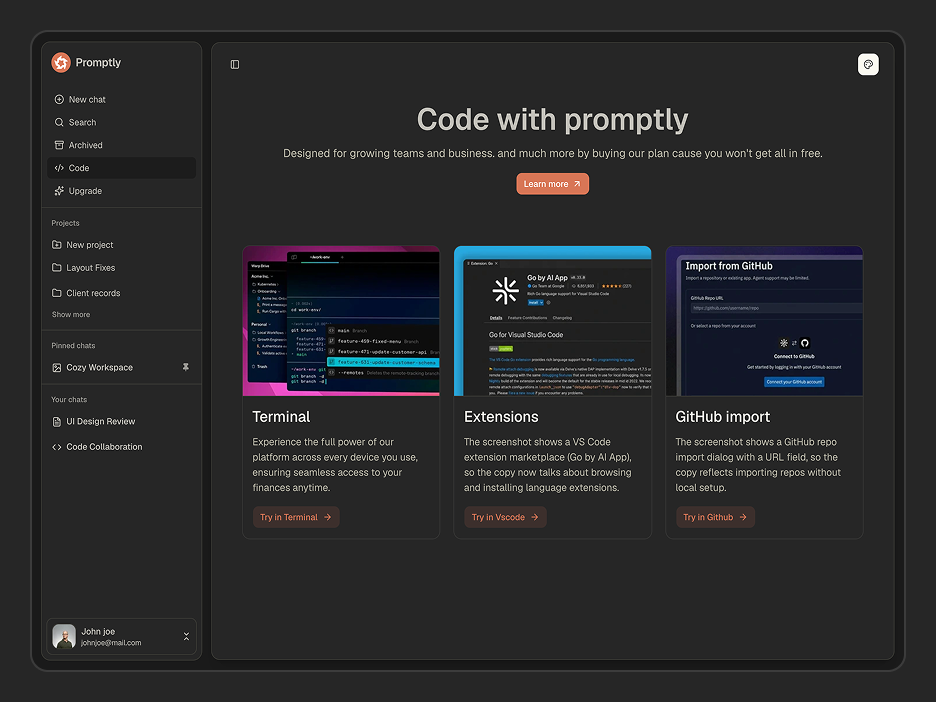
Task: Click the Search magnifier icon
Action: click(59, 122)
